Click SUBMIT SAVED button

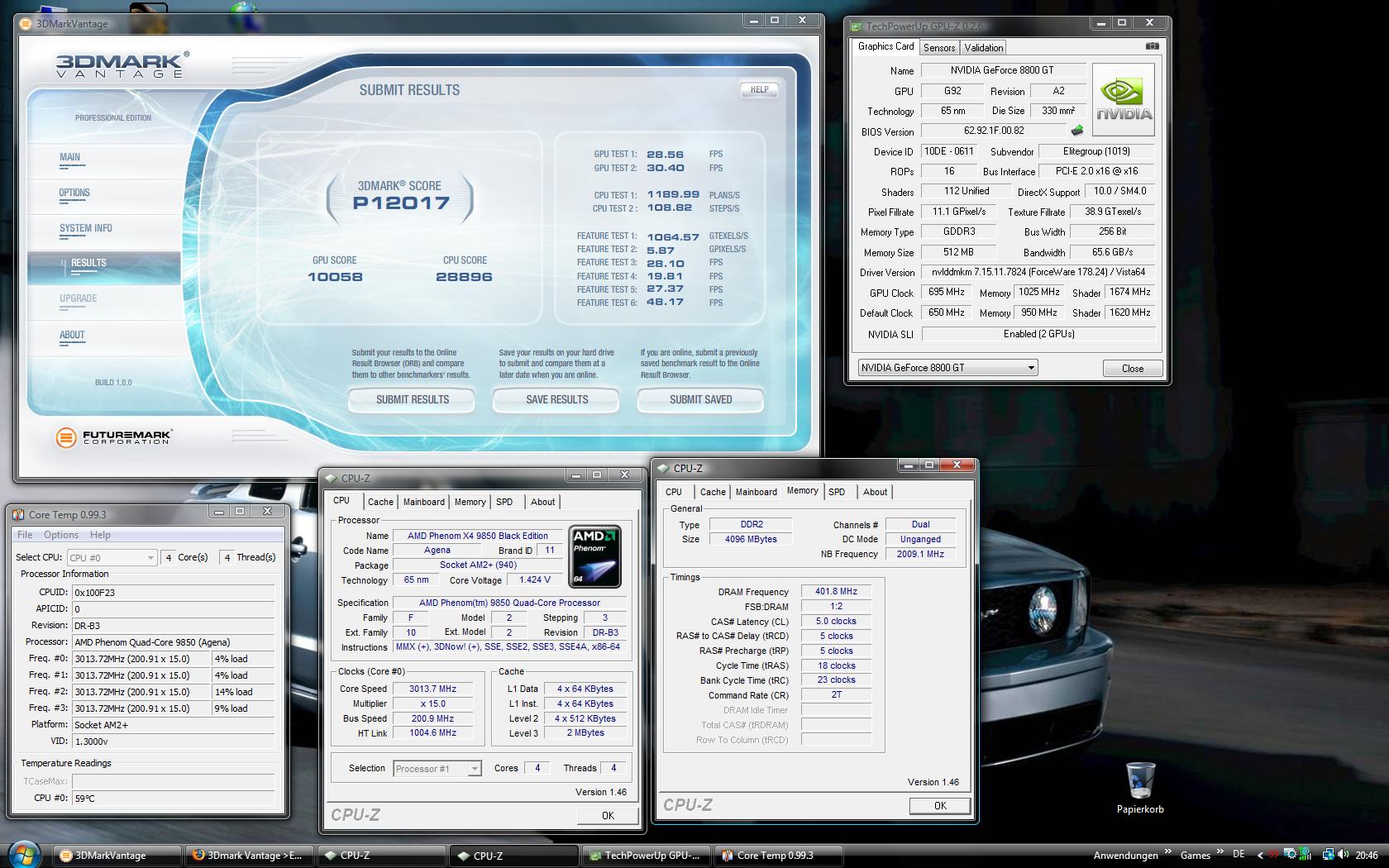point(700,399)
